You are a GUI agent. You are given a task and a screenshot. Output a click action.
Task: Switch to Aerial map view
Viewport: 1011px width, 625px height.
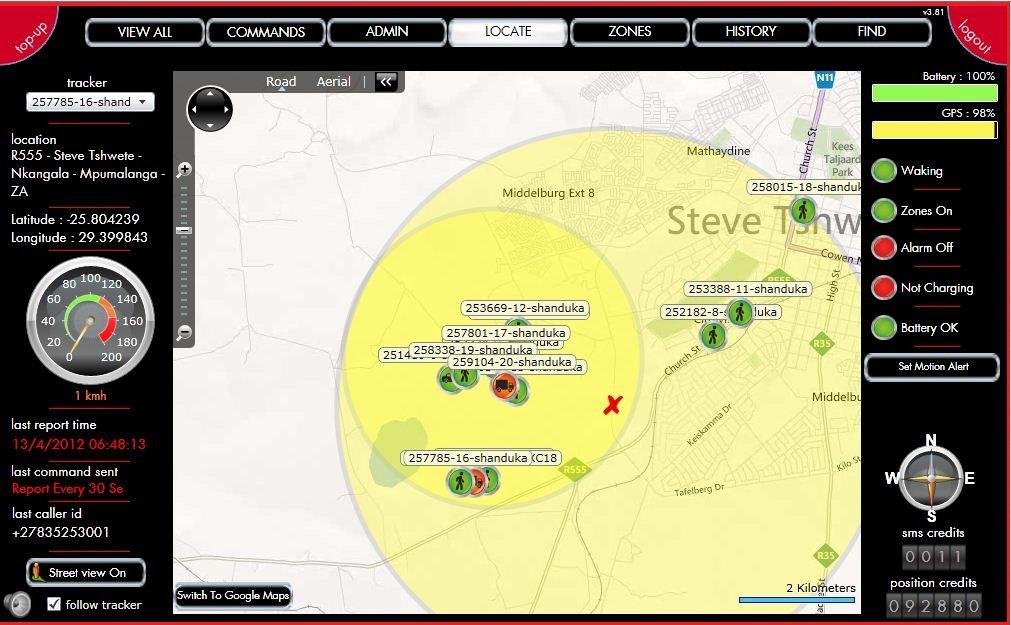tap(333, 82)
